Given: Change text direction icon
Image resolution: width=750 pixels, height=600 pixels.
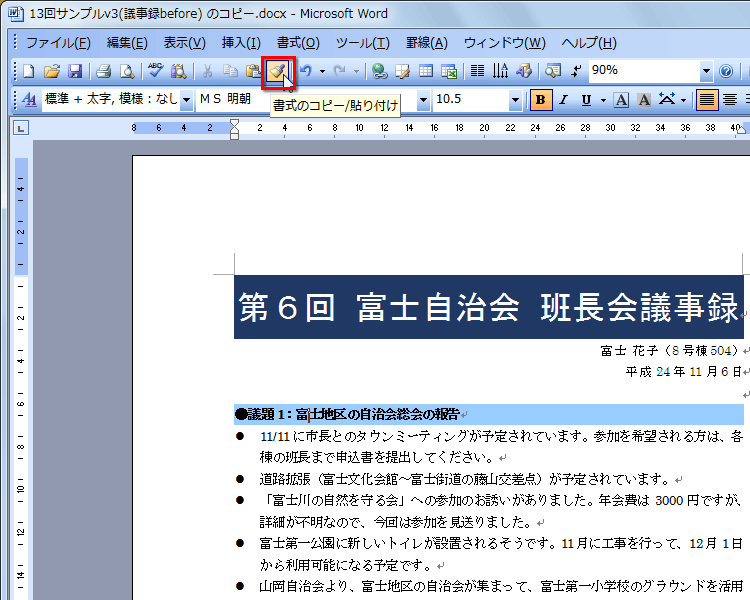Looking at the screenshot, I should 500,72.
